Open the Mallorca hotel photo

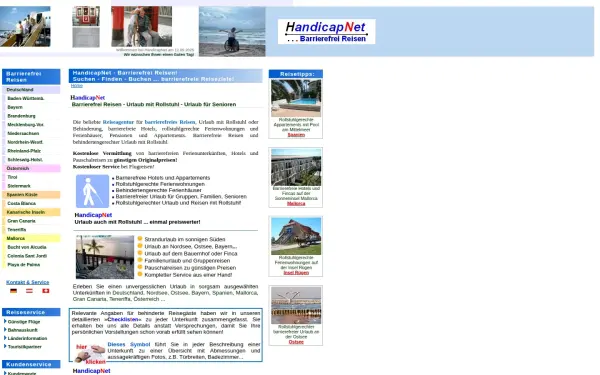point(296,167)
